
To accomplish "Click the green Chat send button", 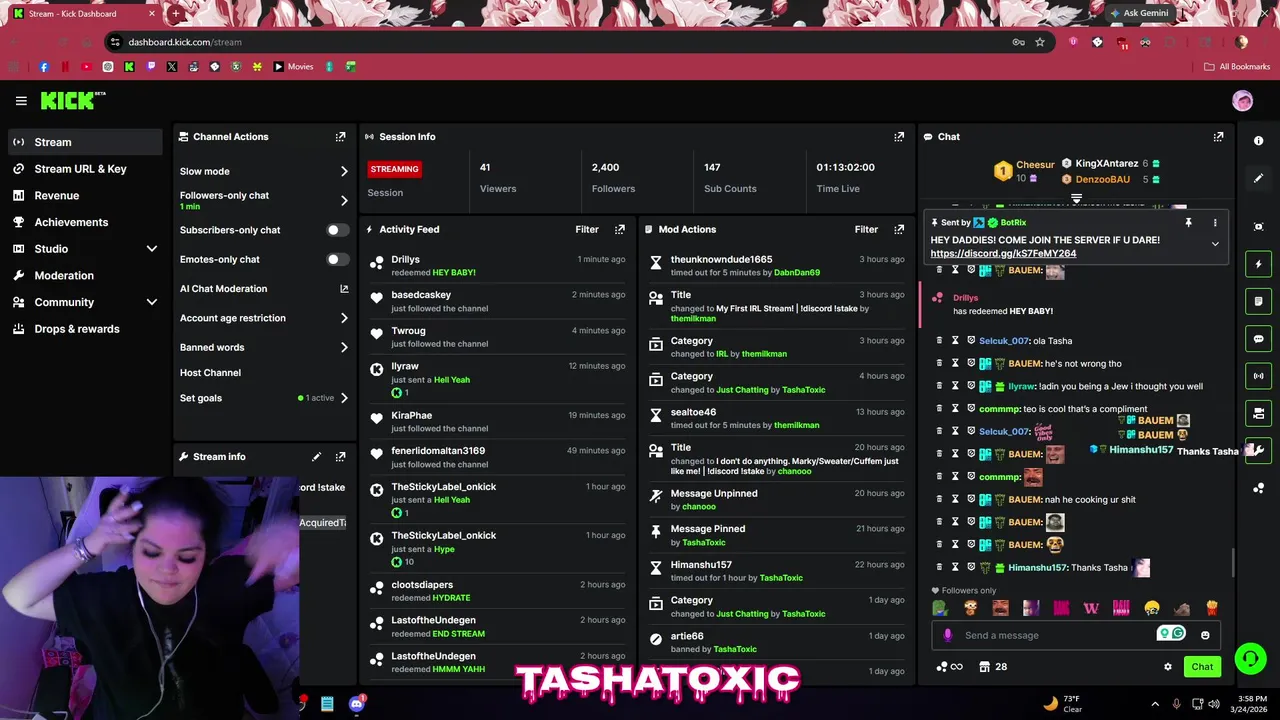I will tap(1202, 667).
